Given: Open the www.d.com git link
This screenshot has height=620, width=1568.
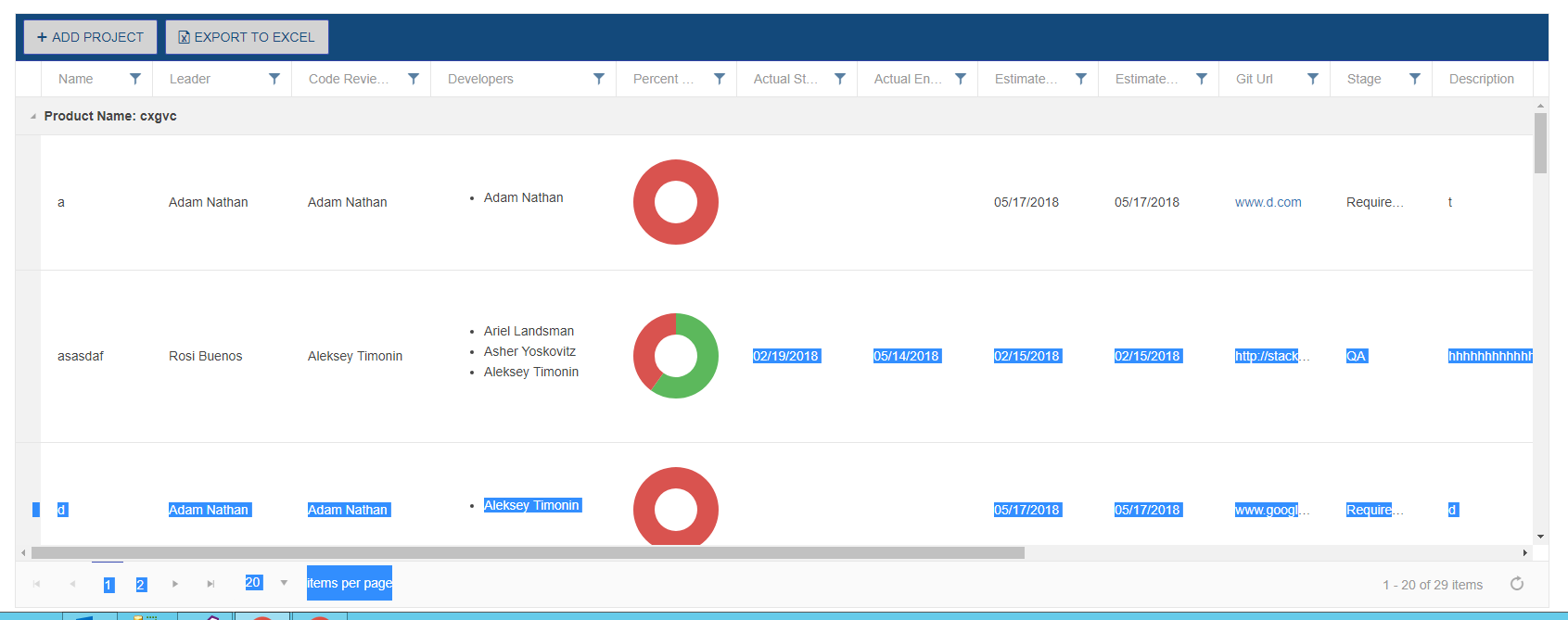Looking at the screenshot, I should click(x=1268, y=202).
